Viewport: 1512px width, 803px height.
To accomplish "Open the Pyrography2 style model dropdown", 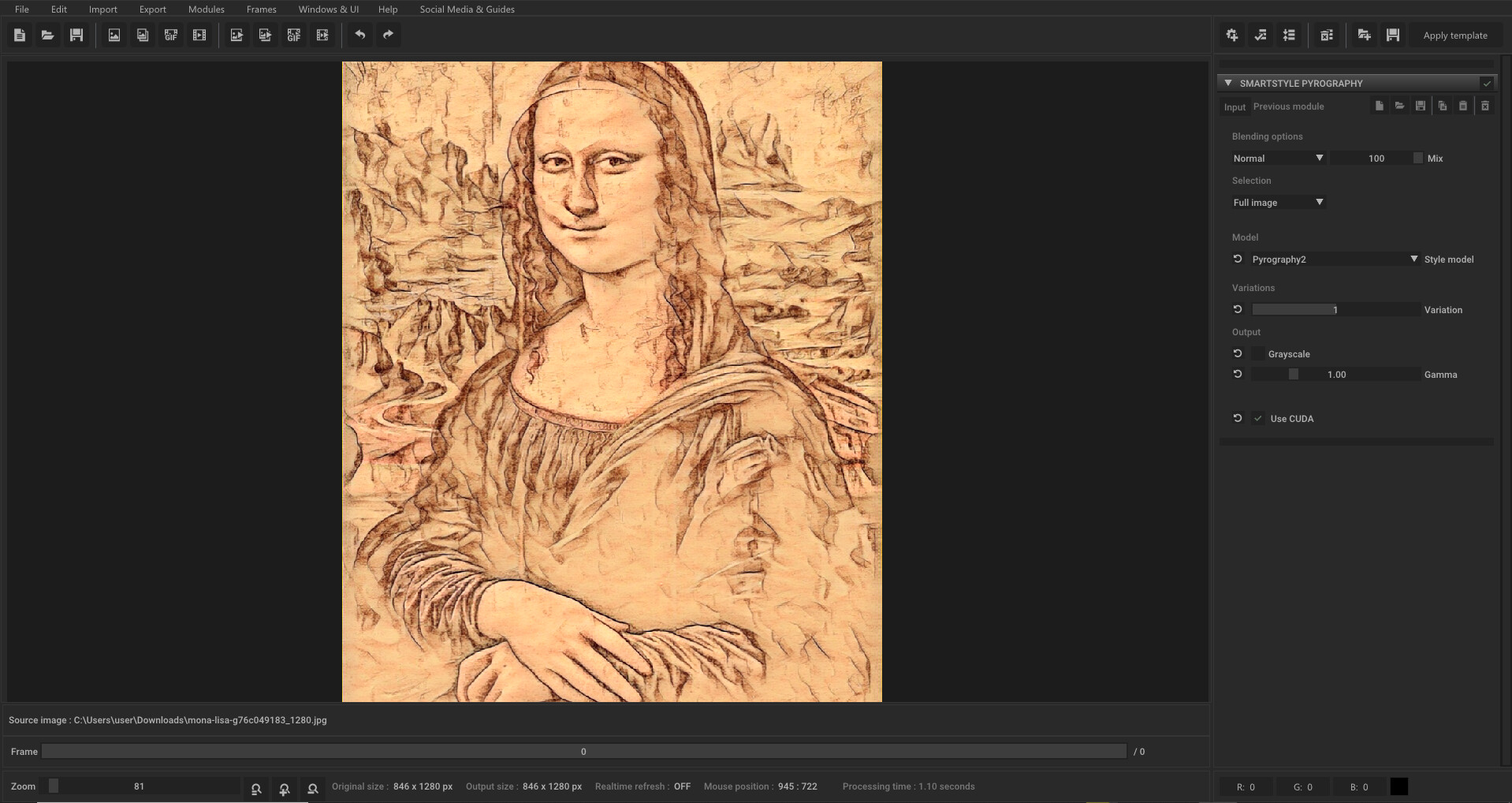I will 1332,259.
